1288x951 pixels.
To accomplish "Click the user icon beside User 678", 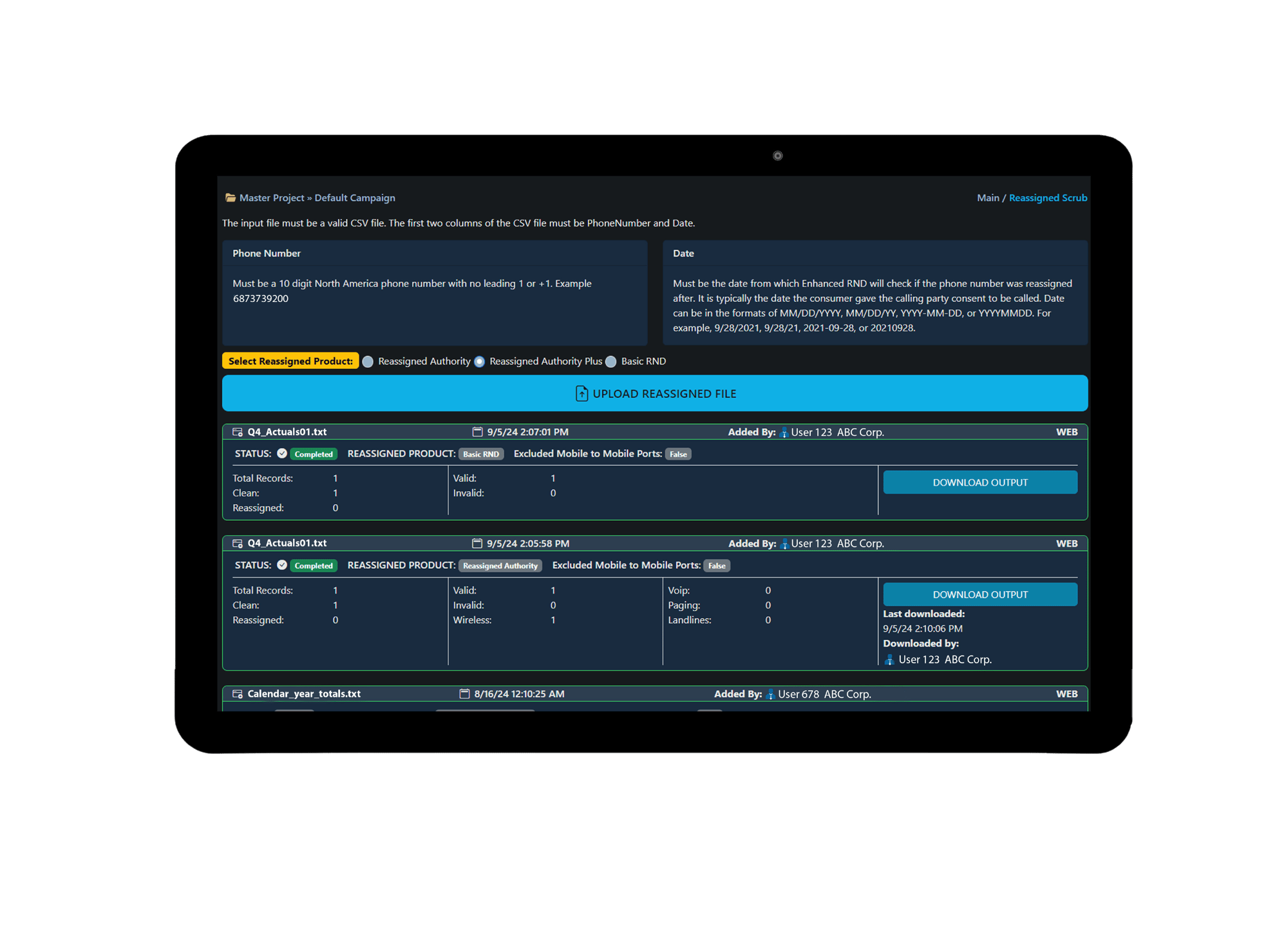I will click(x=770, y=694).
